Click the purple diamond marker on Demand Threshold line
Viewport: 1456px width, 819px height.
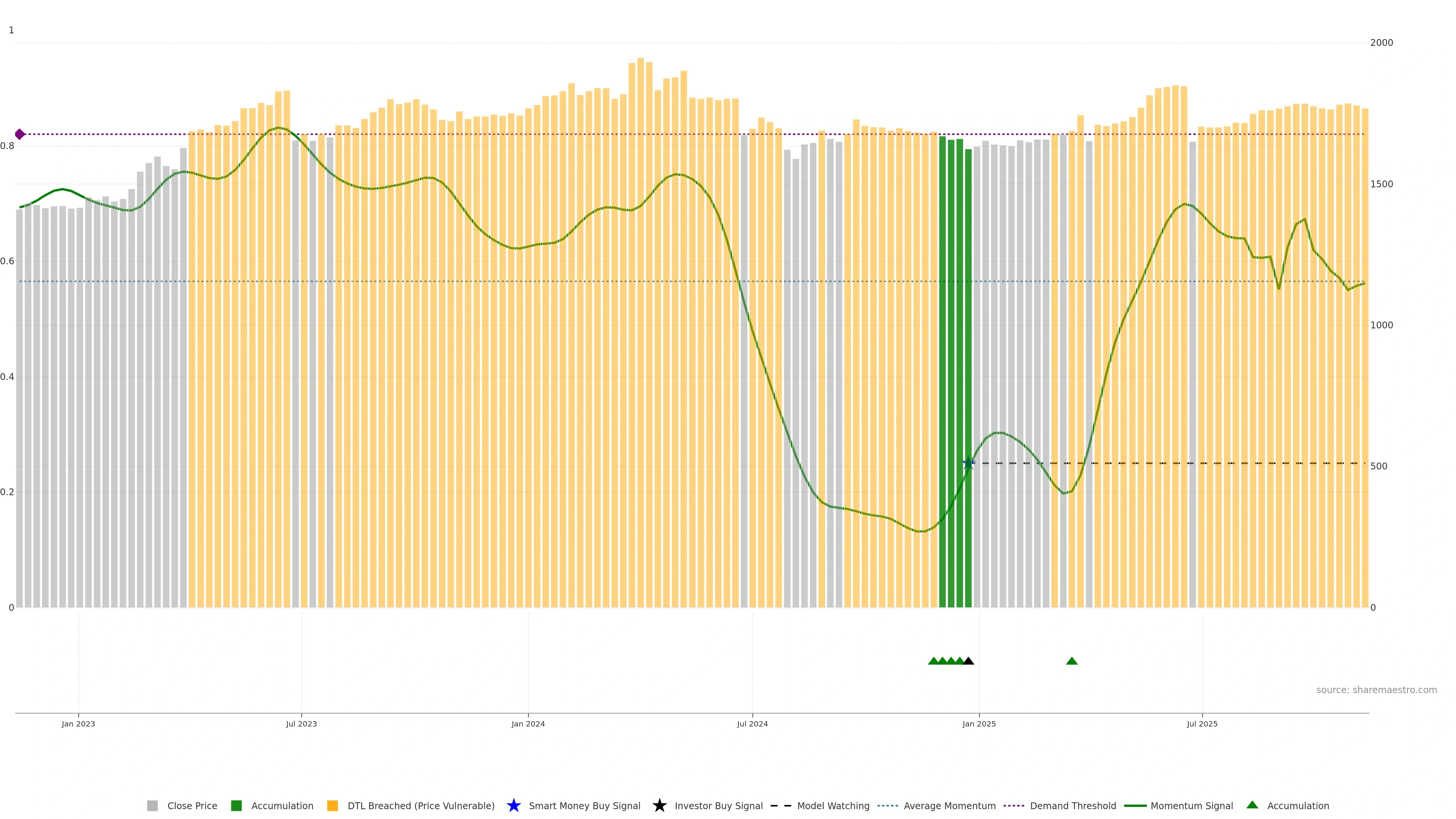20,135
